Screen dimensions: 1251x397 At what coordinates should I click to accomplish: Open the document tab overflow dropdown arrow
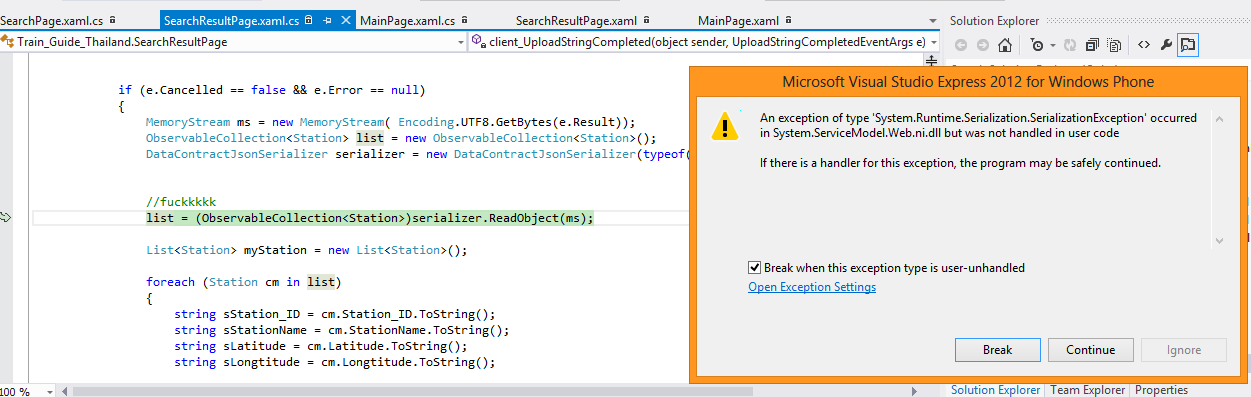tap(932, 20)
